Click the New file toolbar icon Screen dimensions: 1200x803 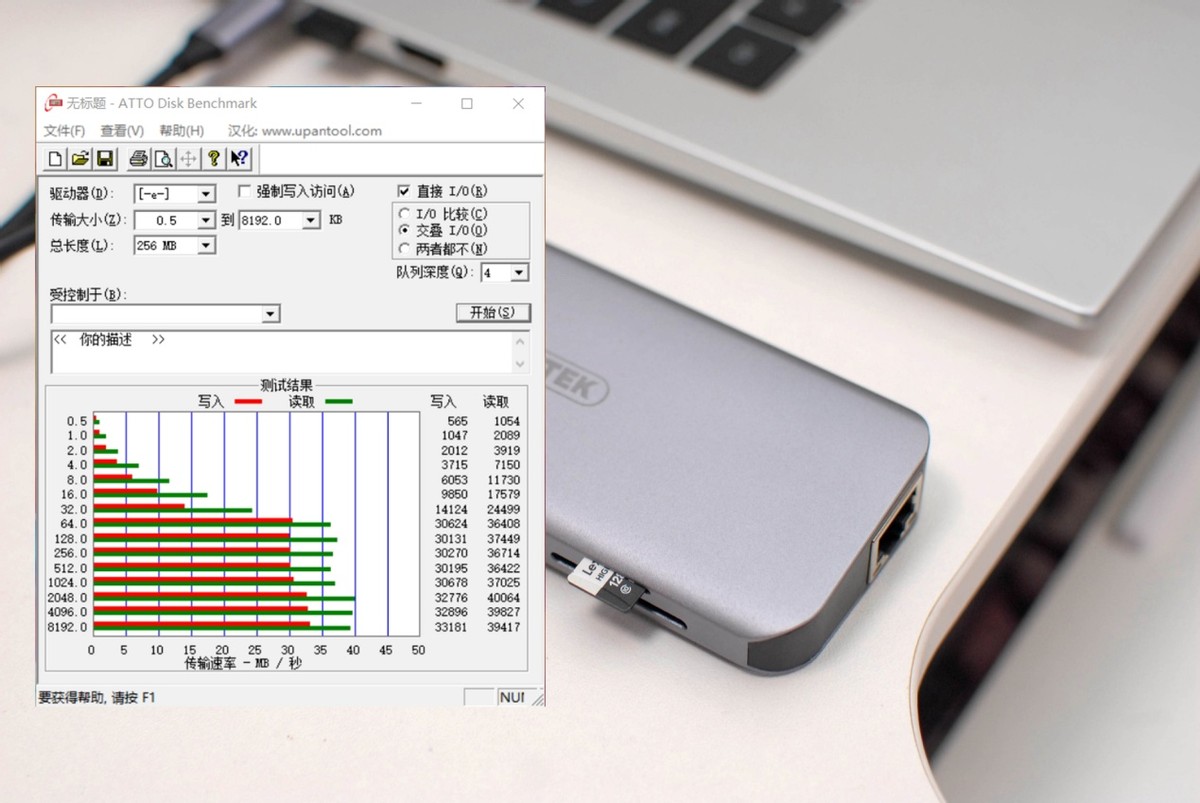pyautogui.click(x=56, y=158)
